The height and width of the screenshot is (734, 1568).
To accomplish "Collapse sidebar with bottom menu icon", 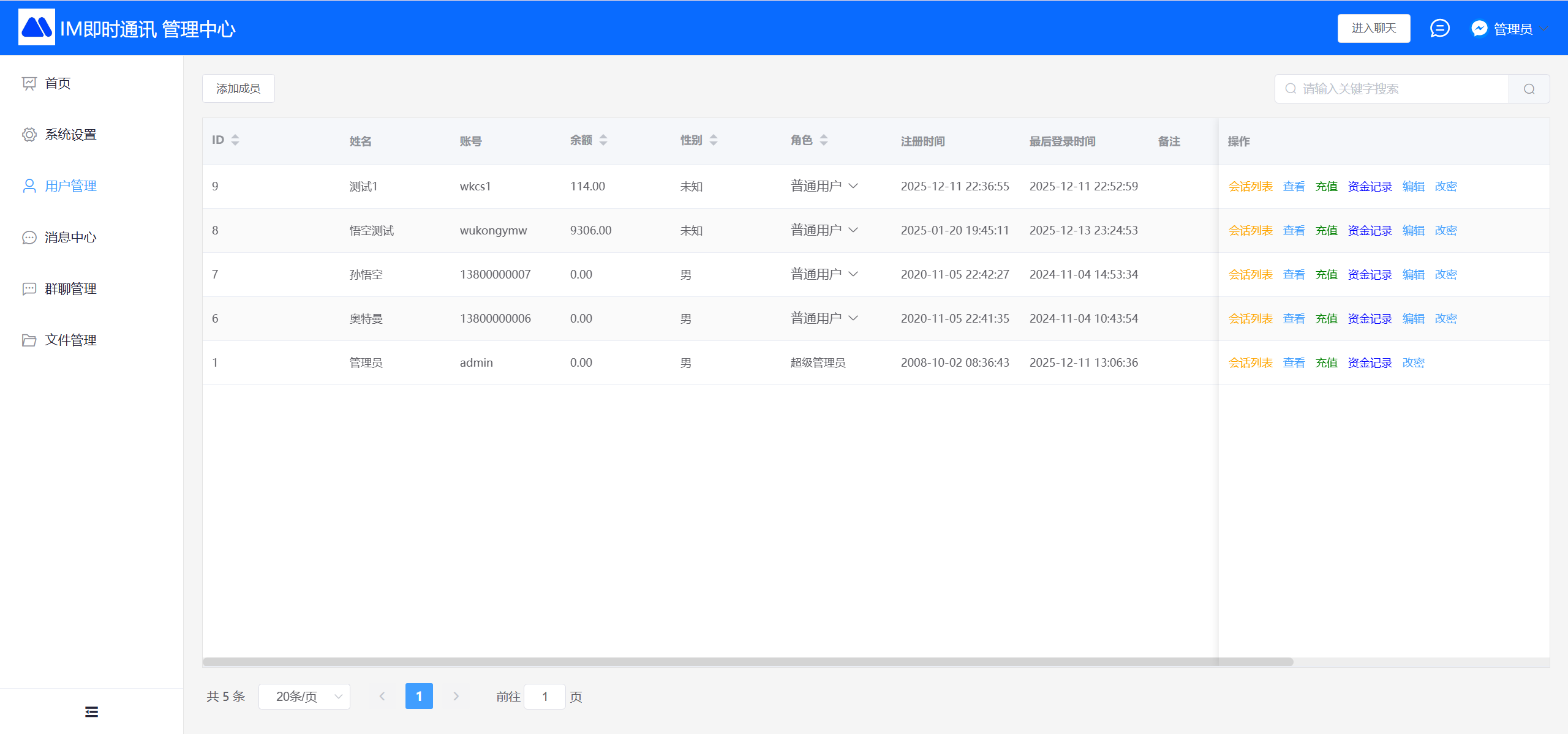I will (91, 711).
